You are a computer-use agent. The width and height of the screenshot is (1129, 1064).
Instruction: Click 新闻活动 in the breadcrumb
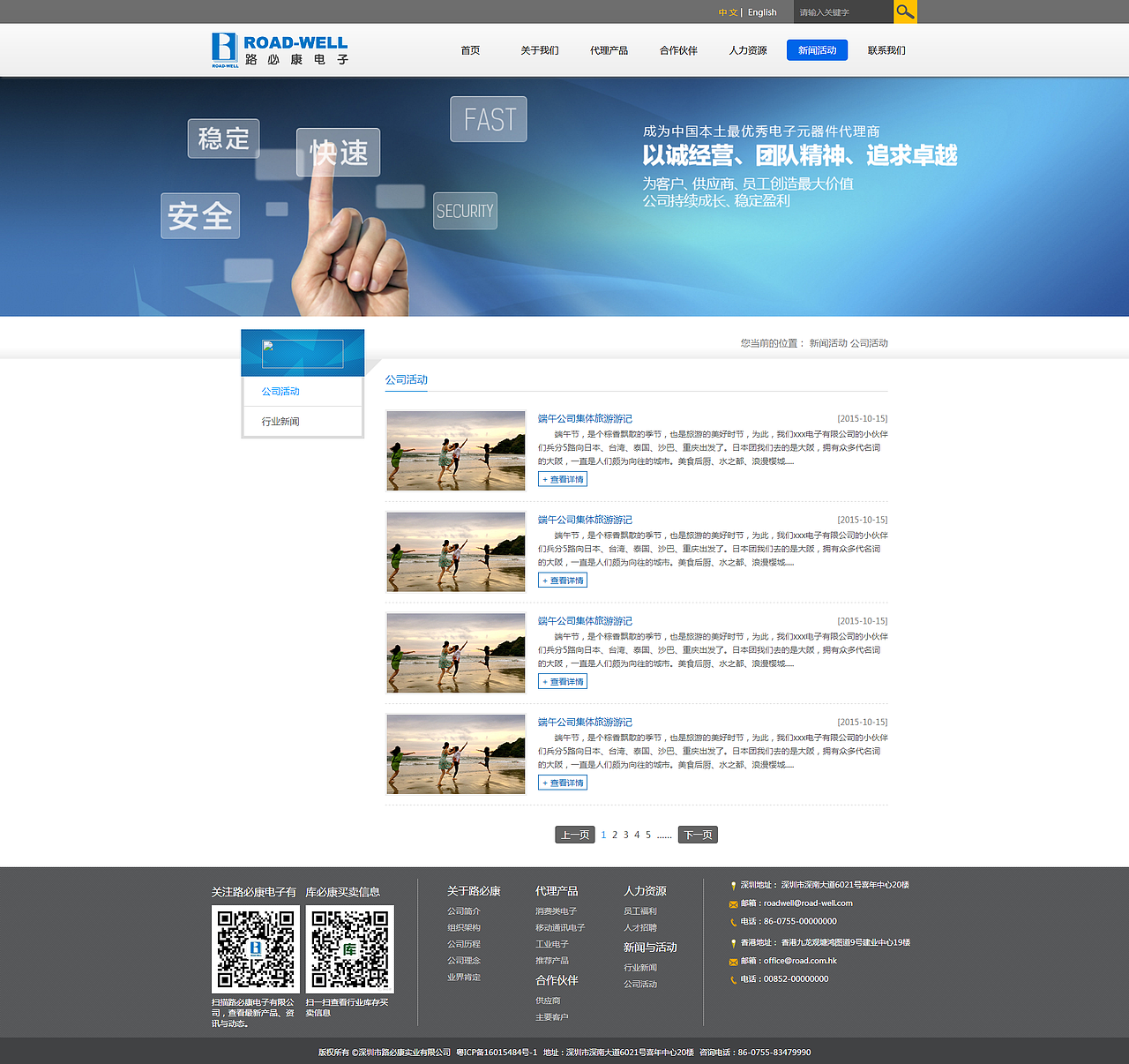[x=828, y=343]
